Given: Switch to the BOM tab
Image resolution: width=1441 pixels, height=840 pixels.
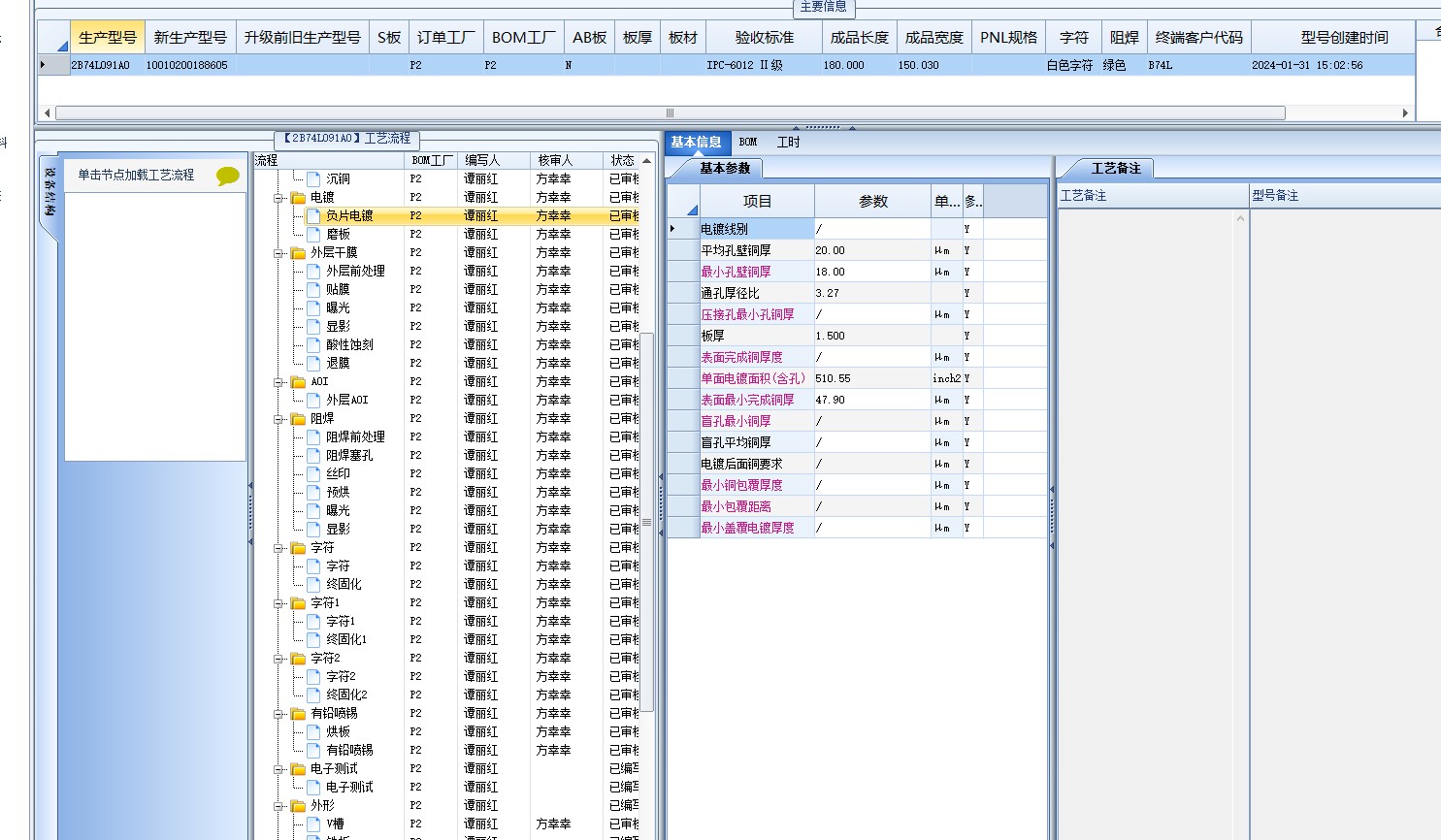Looking at the screenshot, I should pyautogui.click(x=748, y=143).
